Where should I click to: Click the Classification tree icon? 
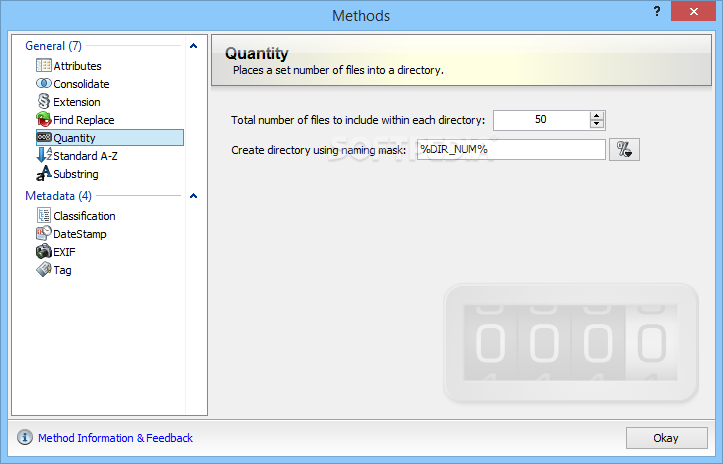(44, 215)
